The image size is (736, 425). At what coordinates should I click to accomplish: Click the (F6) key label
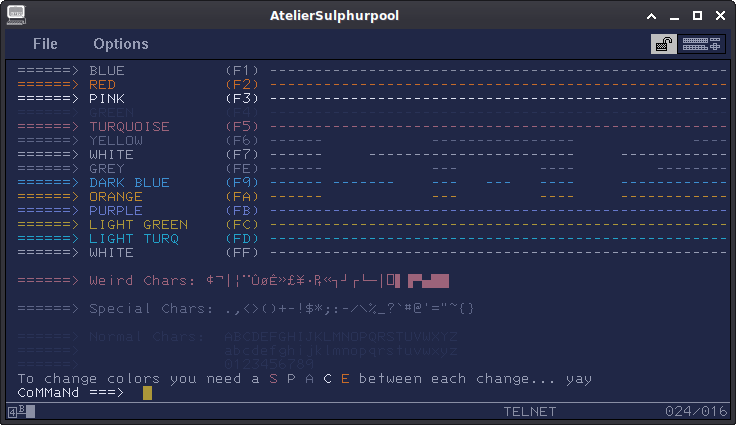click(242, 140)
